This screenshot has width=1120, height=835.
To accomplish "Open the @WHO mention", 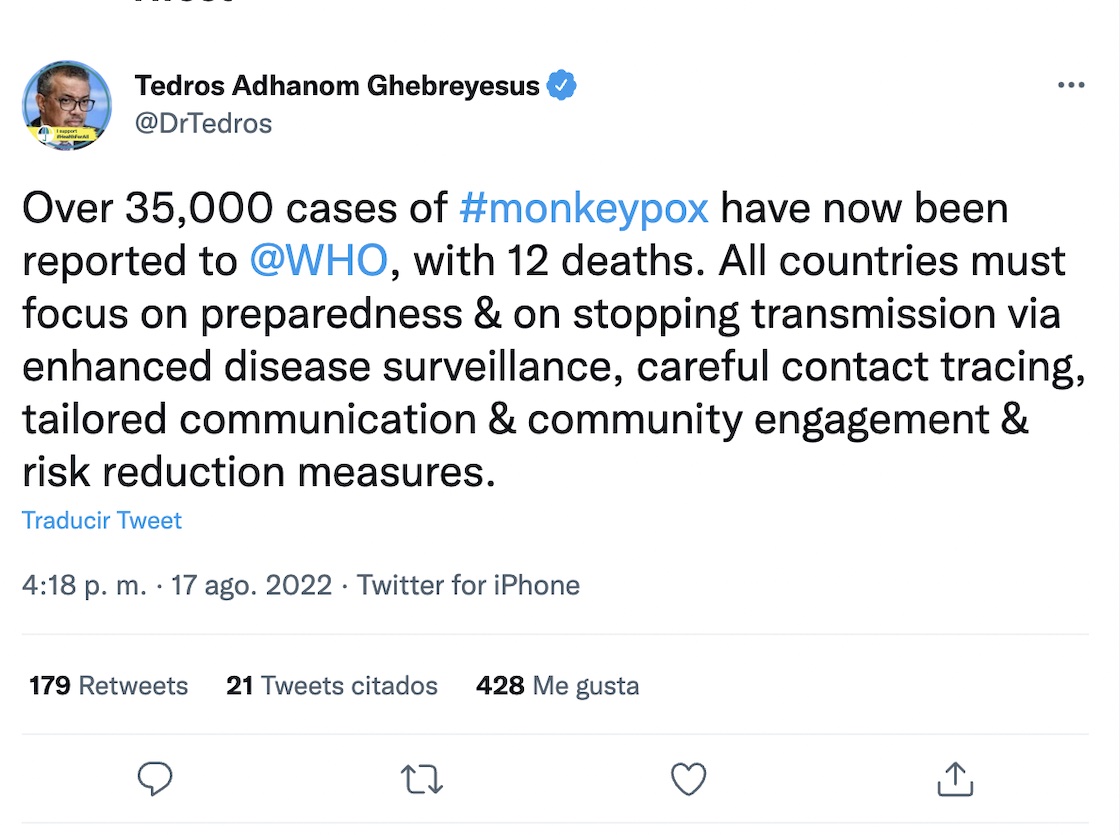I will pos(318,260).
